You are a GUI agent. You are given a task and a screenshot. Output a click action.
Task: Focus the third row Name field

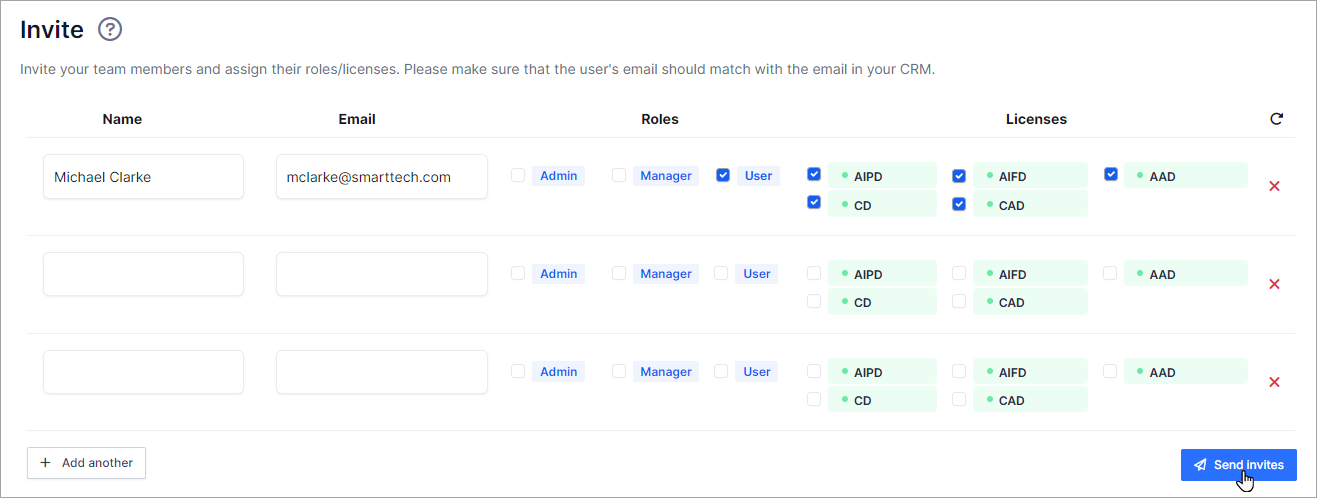coord(143,372)
